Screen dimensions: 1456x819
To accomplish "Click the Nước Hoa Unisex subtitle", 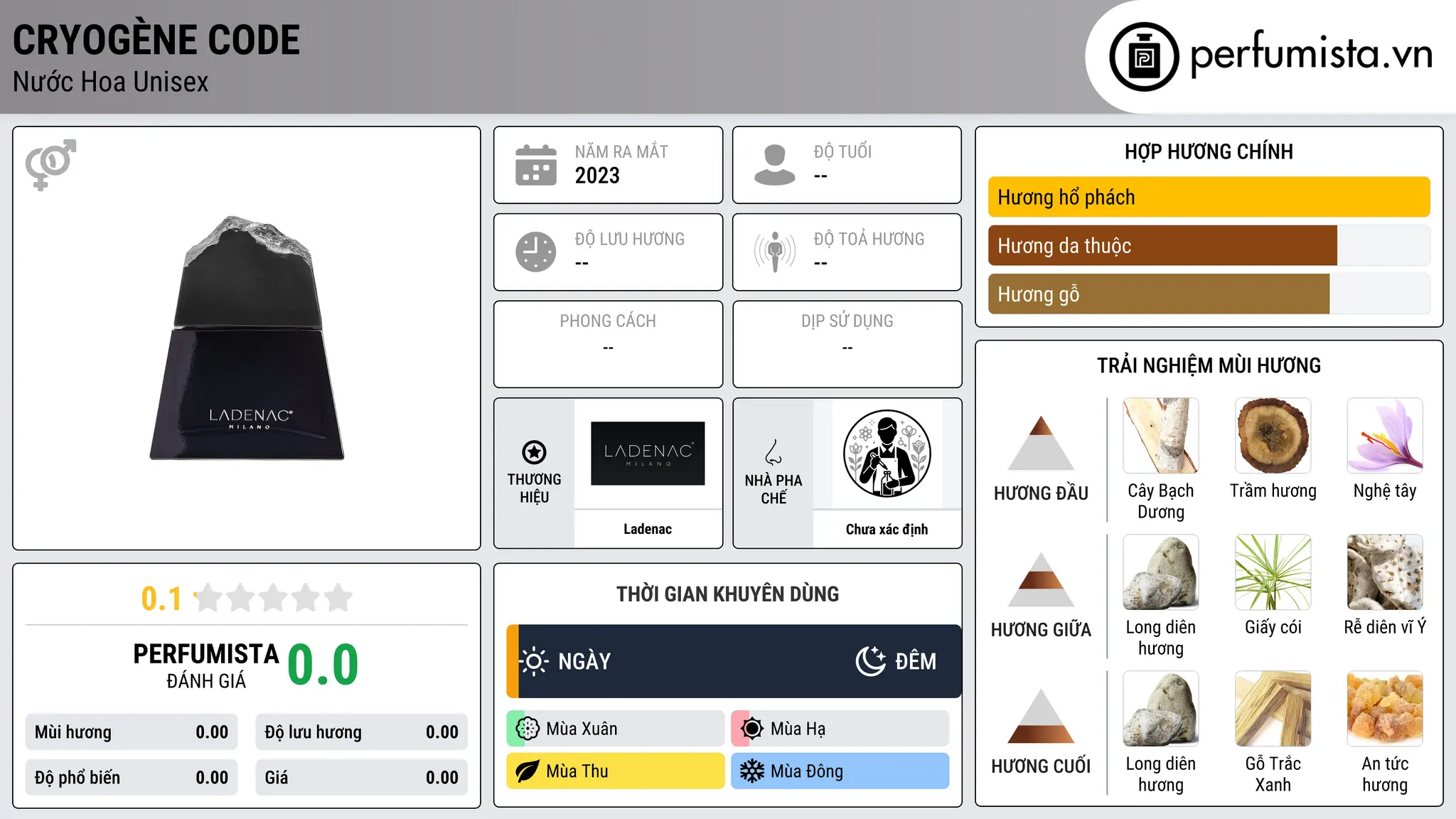I will click(x=111, y=82).
